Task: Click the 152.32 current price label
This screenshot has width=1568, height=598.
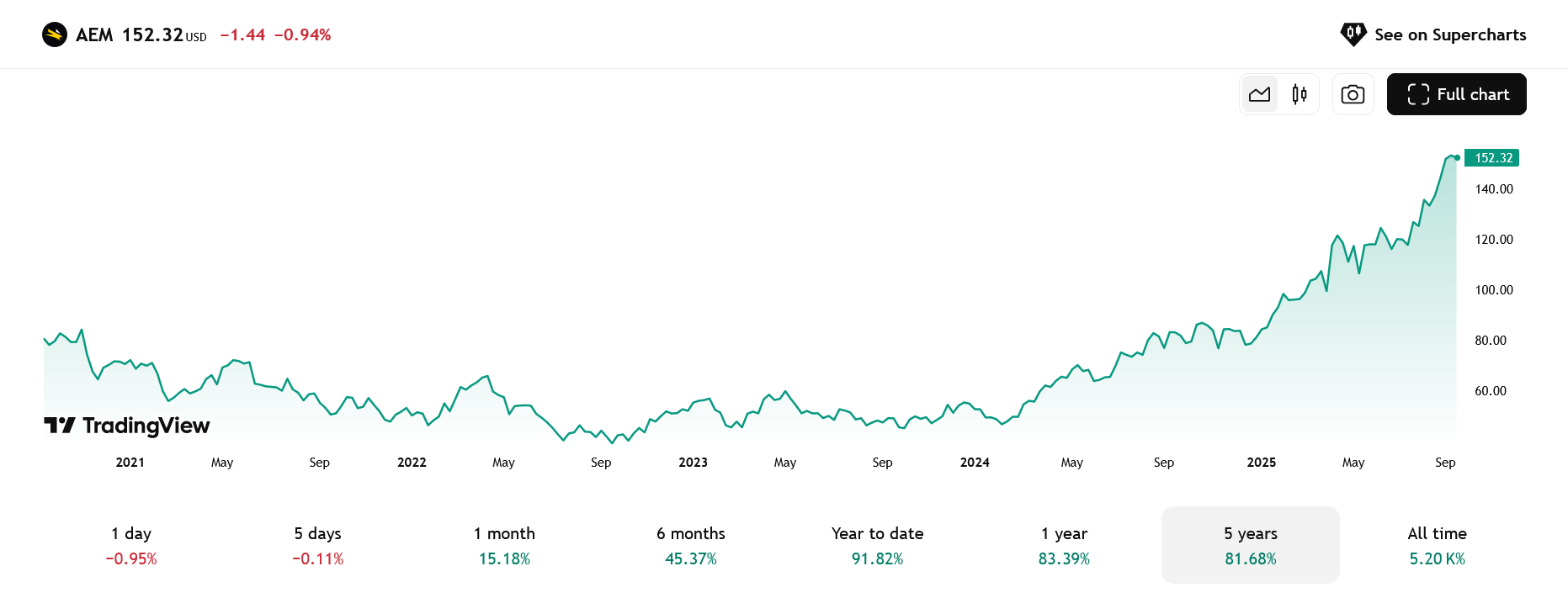Action: click(1492, 158)
